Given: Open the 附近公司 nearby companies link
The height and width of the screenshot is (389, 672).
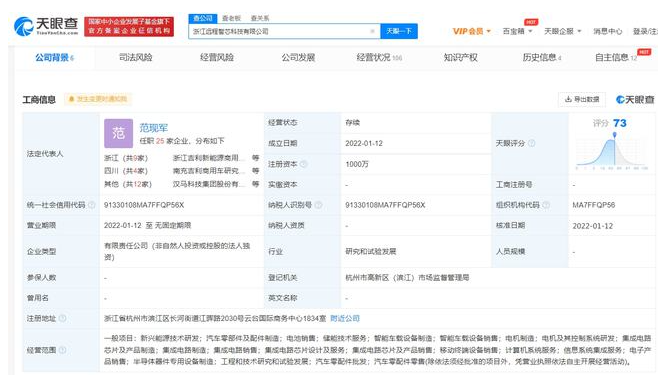Looking at the screenshot, I should [x=345, y=318].
